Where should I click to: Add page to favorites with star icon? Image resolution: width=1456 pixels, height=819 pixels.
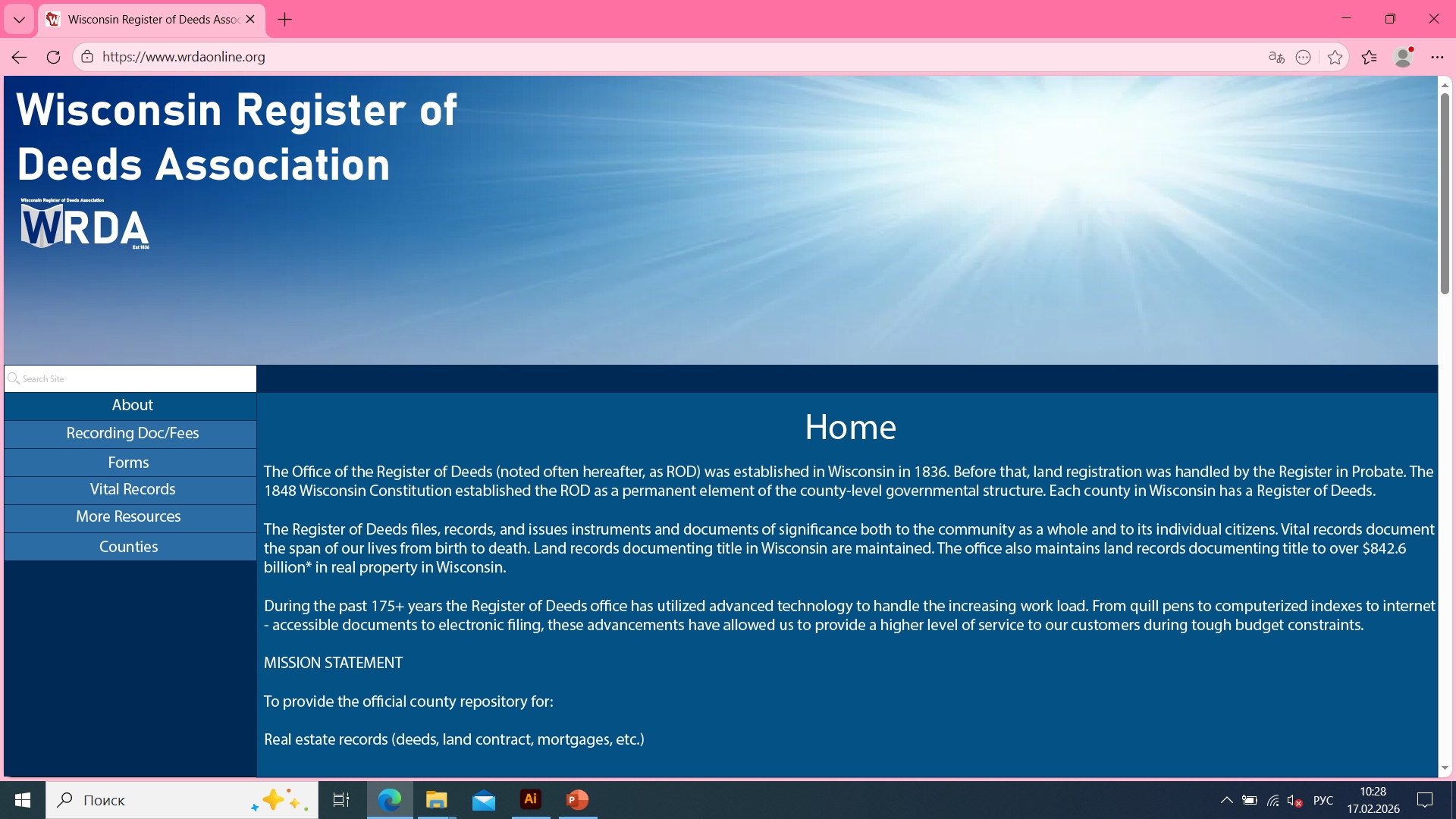point(1335,57)
